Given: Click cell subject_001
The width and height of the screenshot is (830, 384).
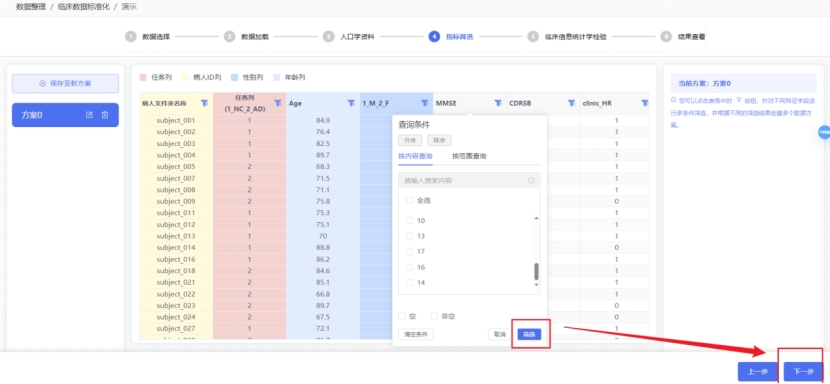Looking at the screenshot, I should (176, 120).
